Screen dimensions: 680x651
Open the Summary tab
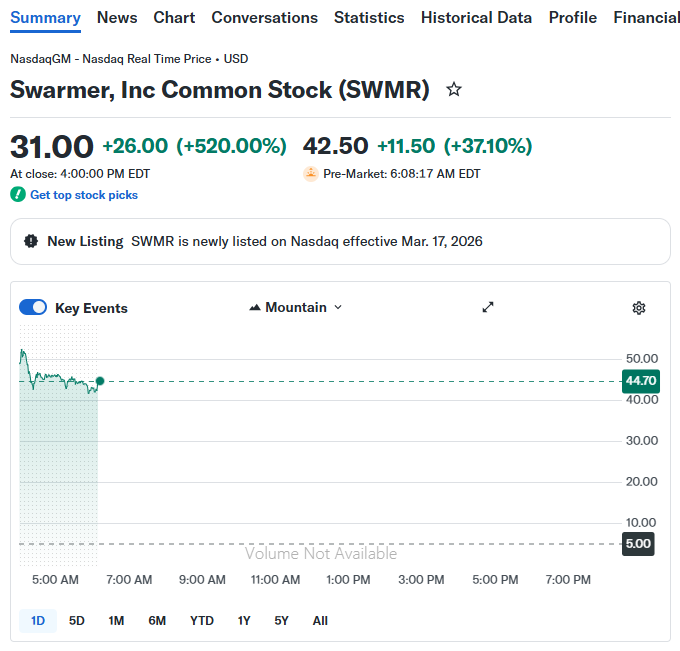coord(46,18)
